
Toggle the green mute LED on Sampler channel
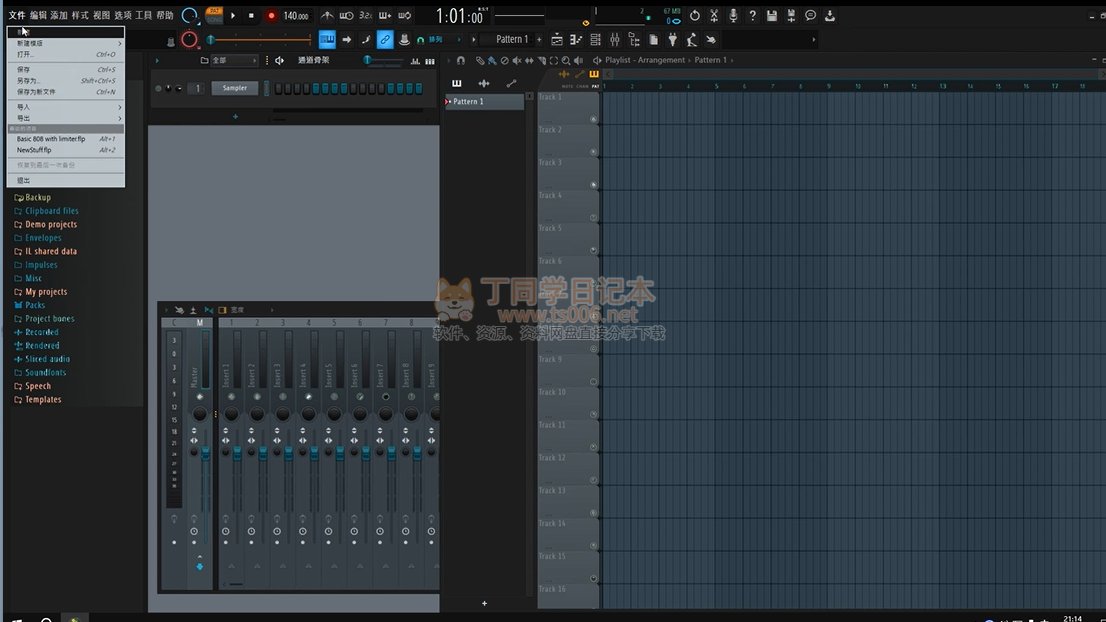click(x=158, y=88)
